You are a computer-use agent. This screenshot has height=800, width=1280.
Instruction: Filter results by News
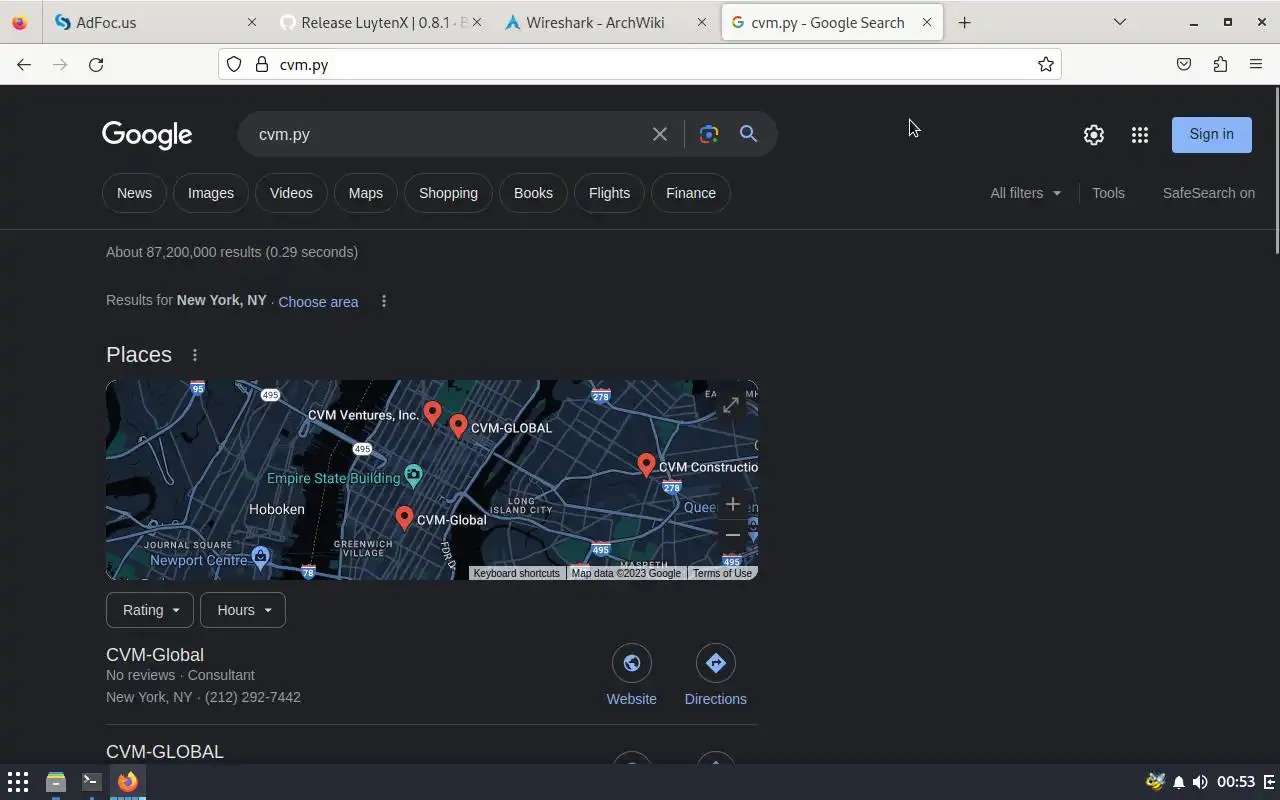(x=134, y=193)
